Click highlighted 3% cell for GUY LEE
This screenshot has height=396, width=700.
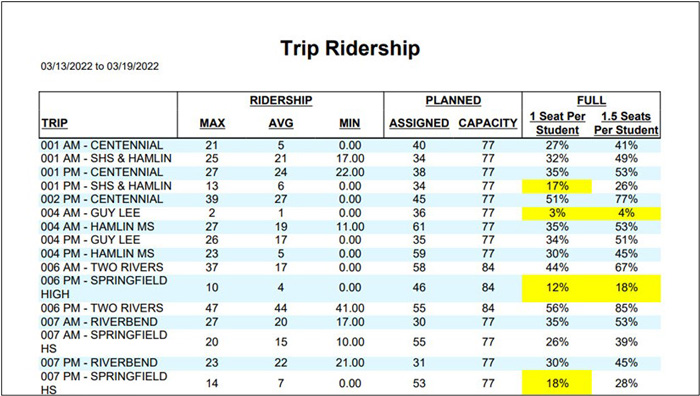[x=557, y=213]
